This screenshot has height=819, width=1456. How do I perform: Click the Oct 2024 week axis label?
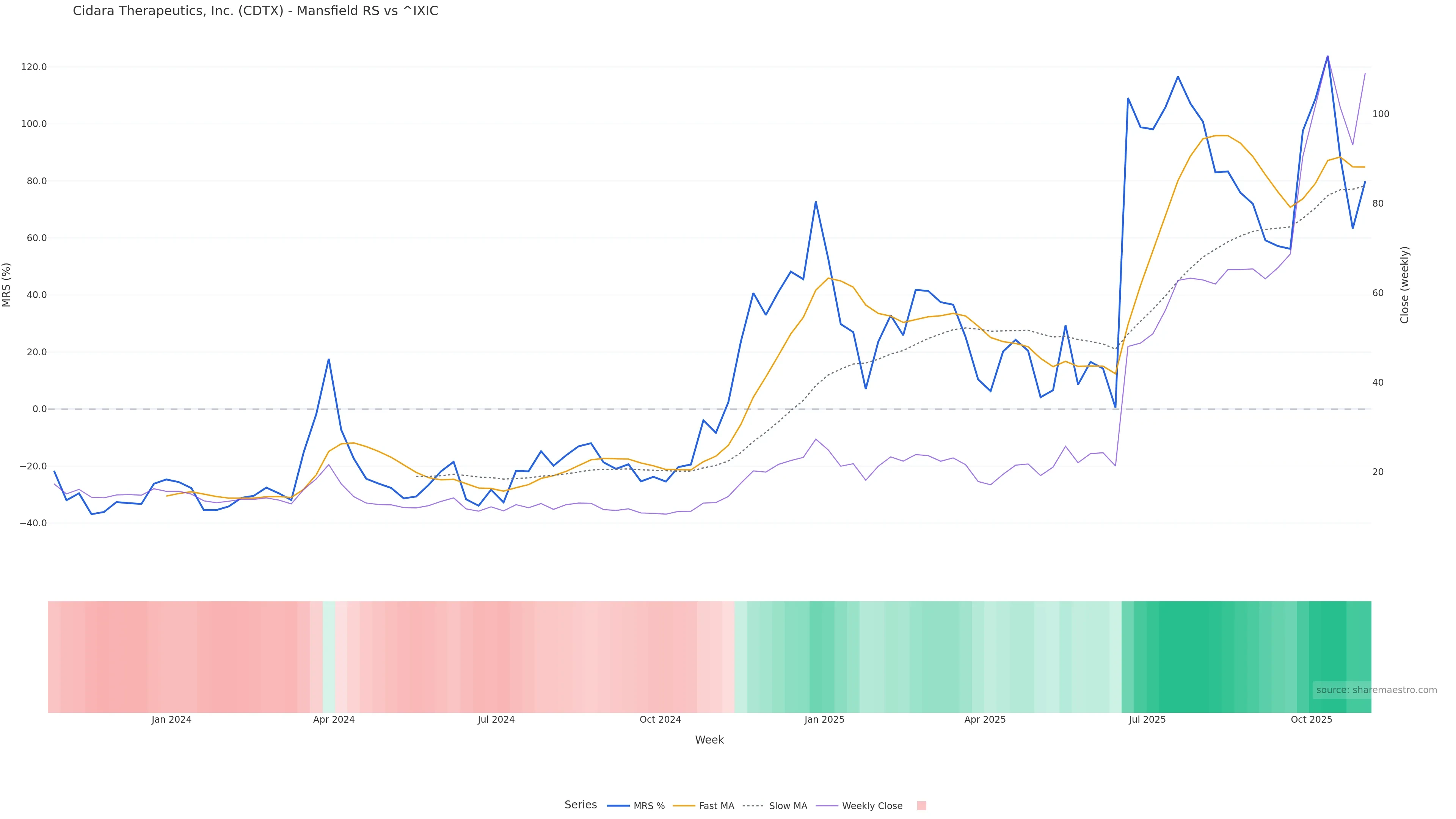point(660,720)
